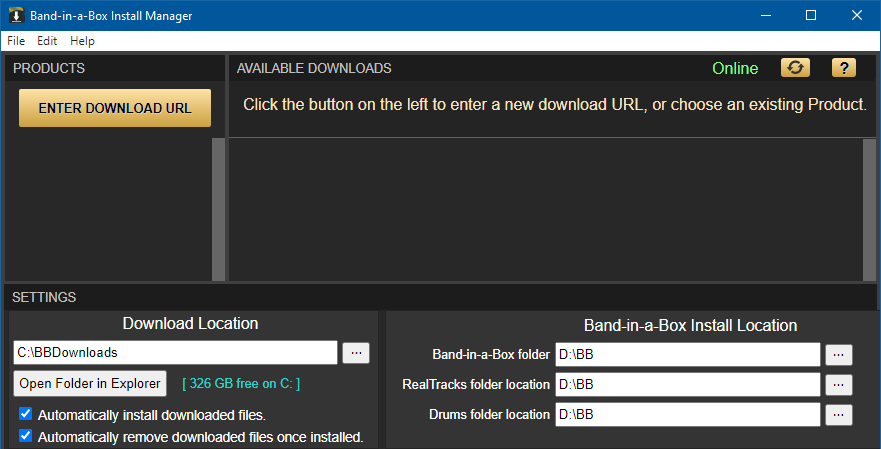Click the Band-in-a-Box folder path field
This screenshot has width=881, height=449.
click(688, 355)
